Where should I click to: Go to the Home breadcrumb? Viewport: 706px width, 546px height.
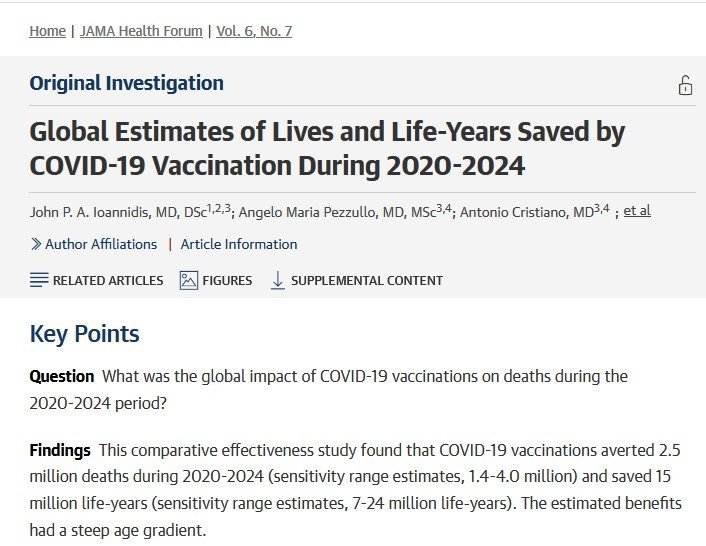pyautogui.click(x=47, y=31)
